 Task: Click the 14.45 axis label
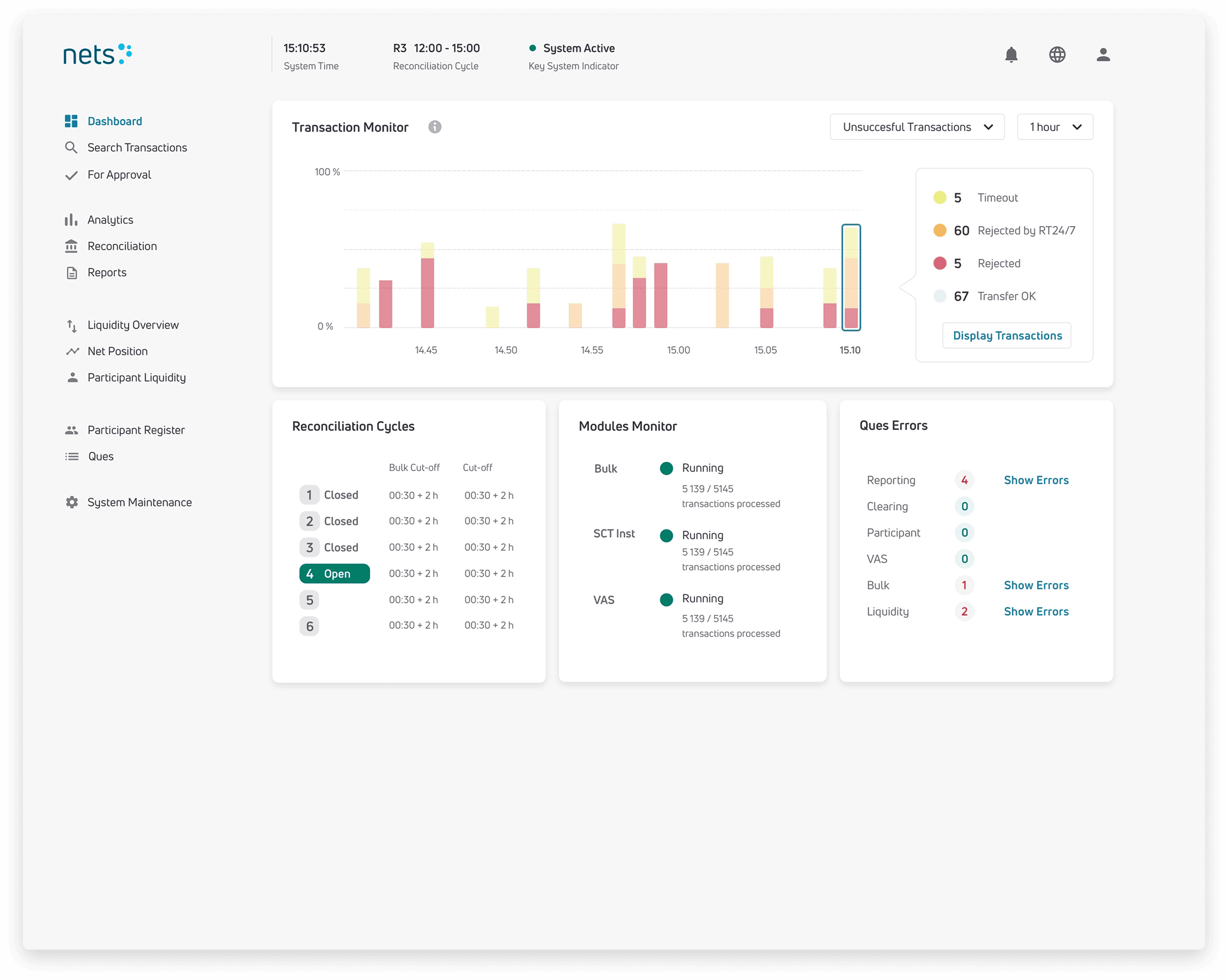point(426,350)
